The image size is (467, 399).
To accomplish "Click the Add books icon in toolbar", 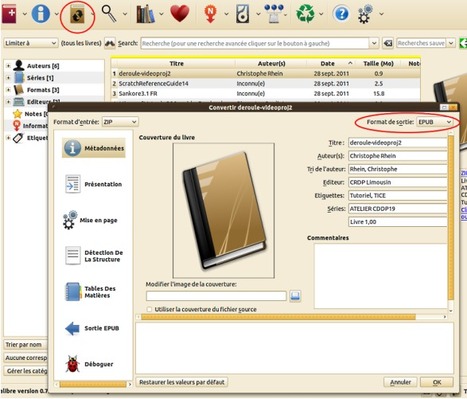I will click(9, 14).
